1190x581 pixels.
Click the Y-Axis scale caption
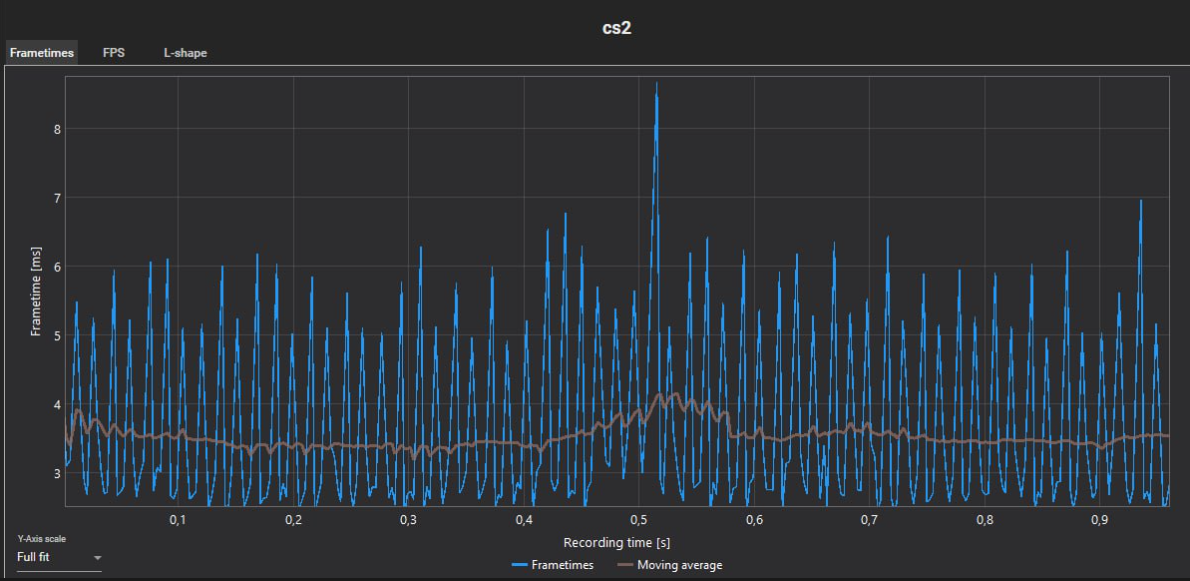click(x=41, y=539)
